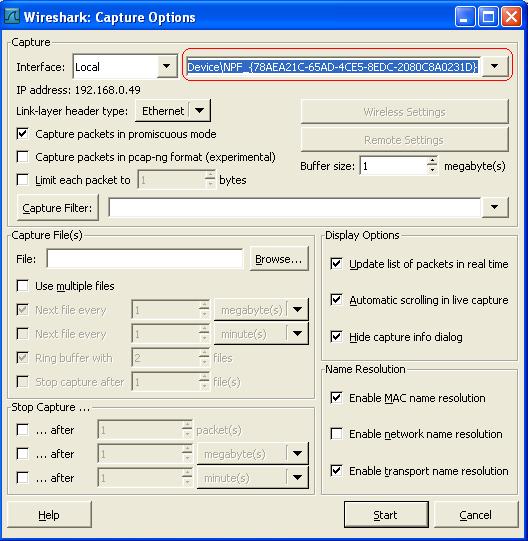This screenshot has width=528, height=541.
Task: Enable Stop Capture after megabyte(s) checkbox
Action: (23, 454)
